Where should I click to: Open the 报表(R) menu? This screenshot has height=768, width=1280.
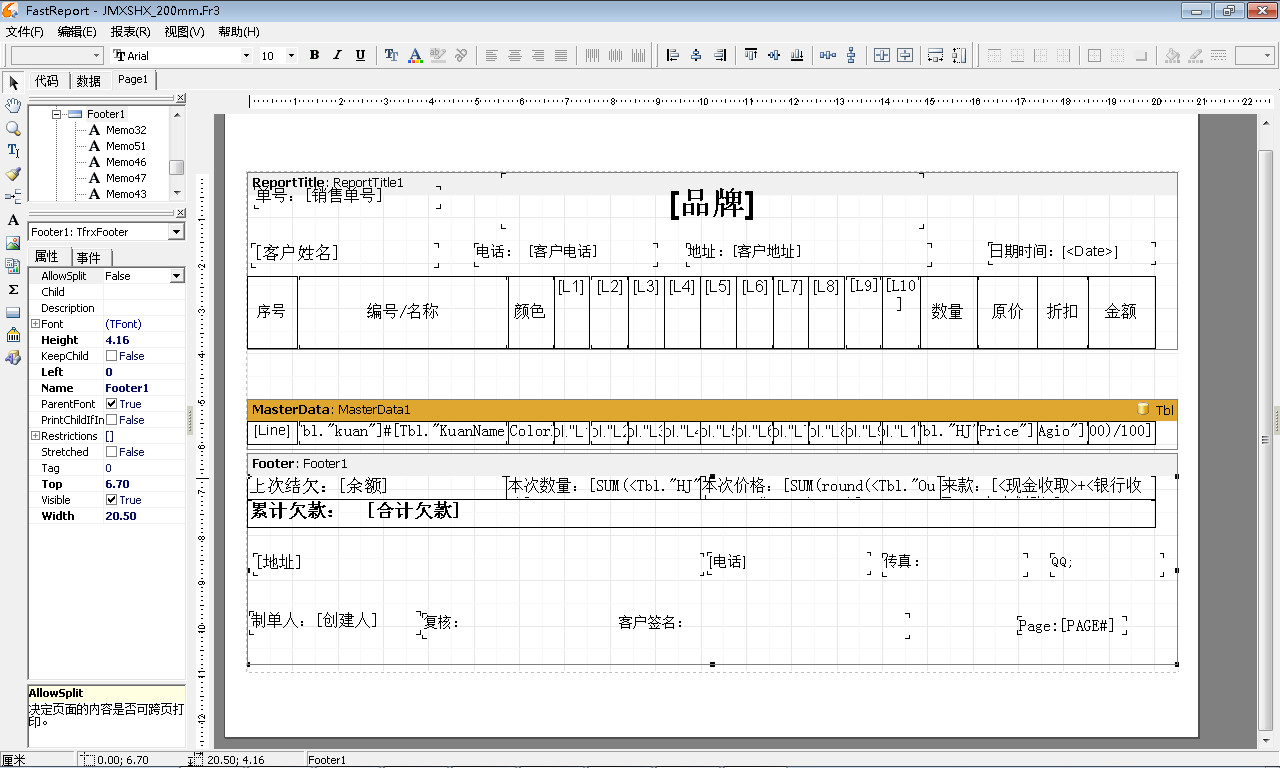(130, 32)
